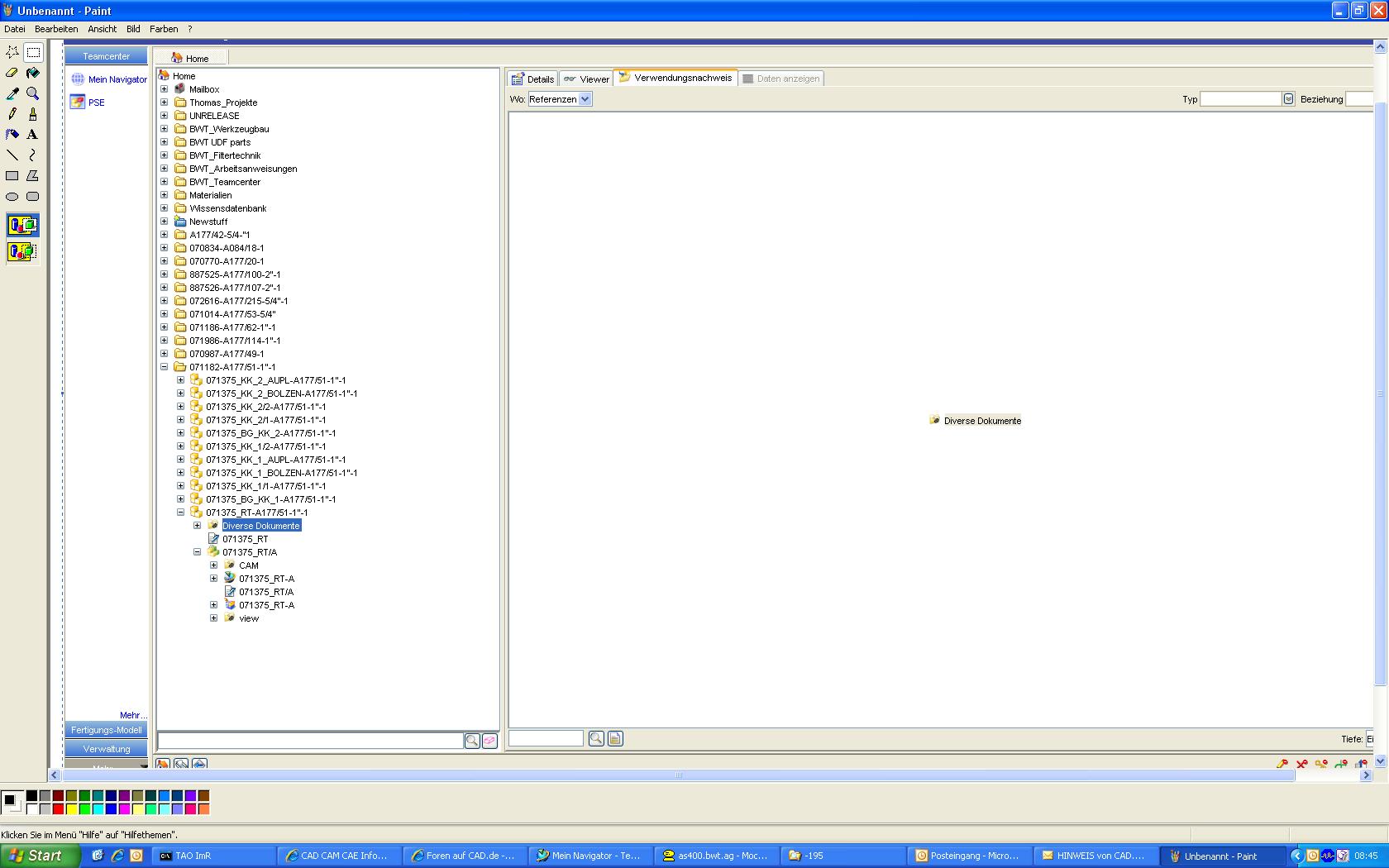Switch to the Details tab

(532, 79)
